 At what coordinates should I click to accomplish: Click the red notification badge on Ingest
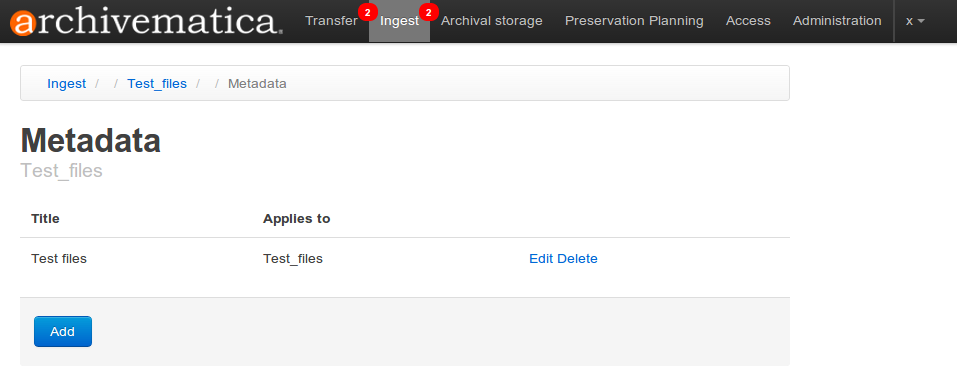click(x=428, y=12)
